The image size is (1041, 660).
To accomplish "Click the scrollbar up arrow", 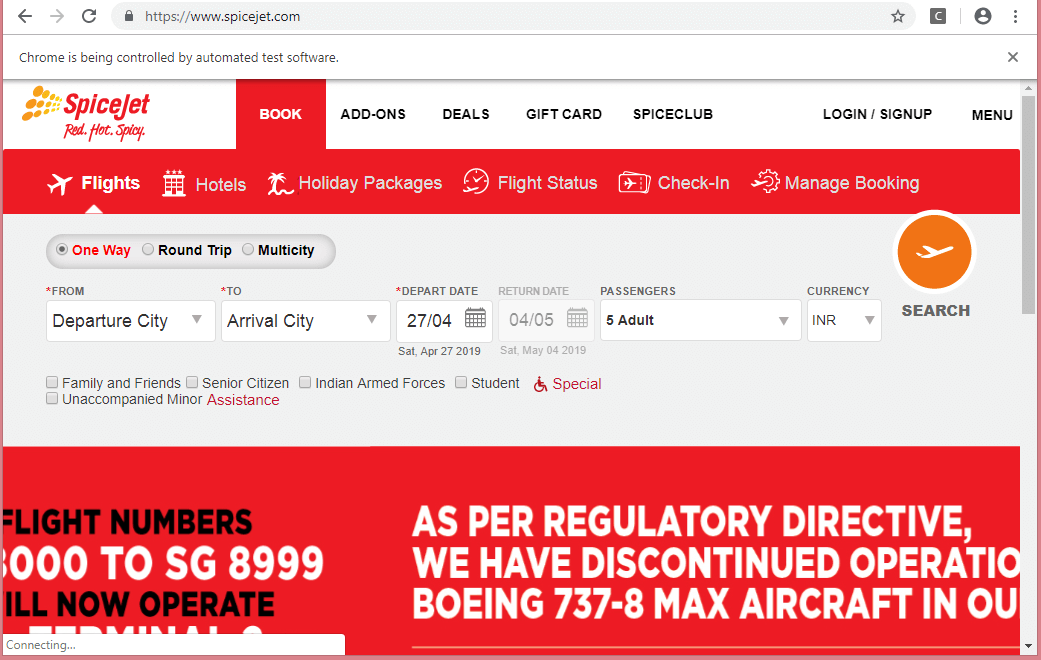I will pos(1028,88).
